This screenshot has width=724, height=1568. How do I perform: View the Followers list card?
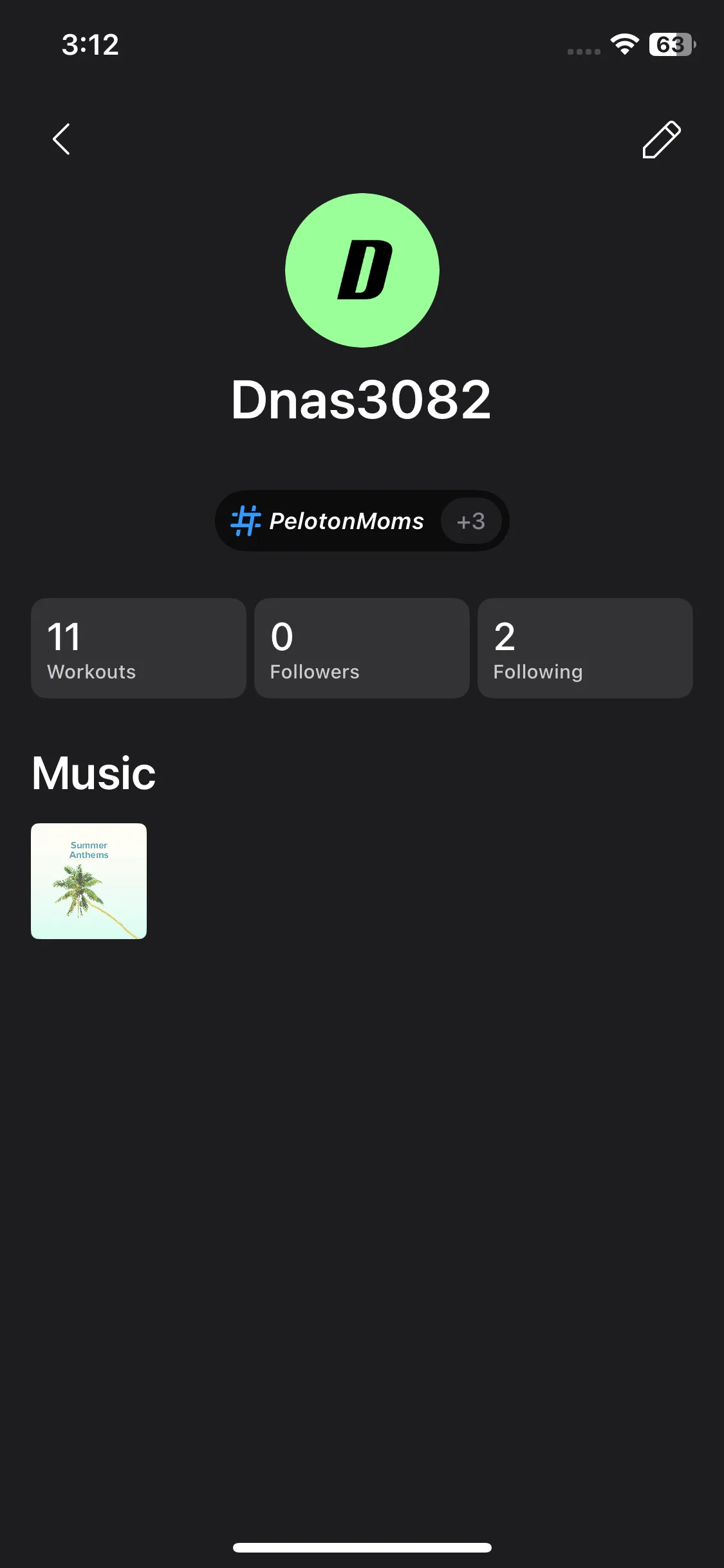[362, 648]
